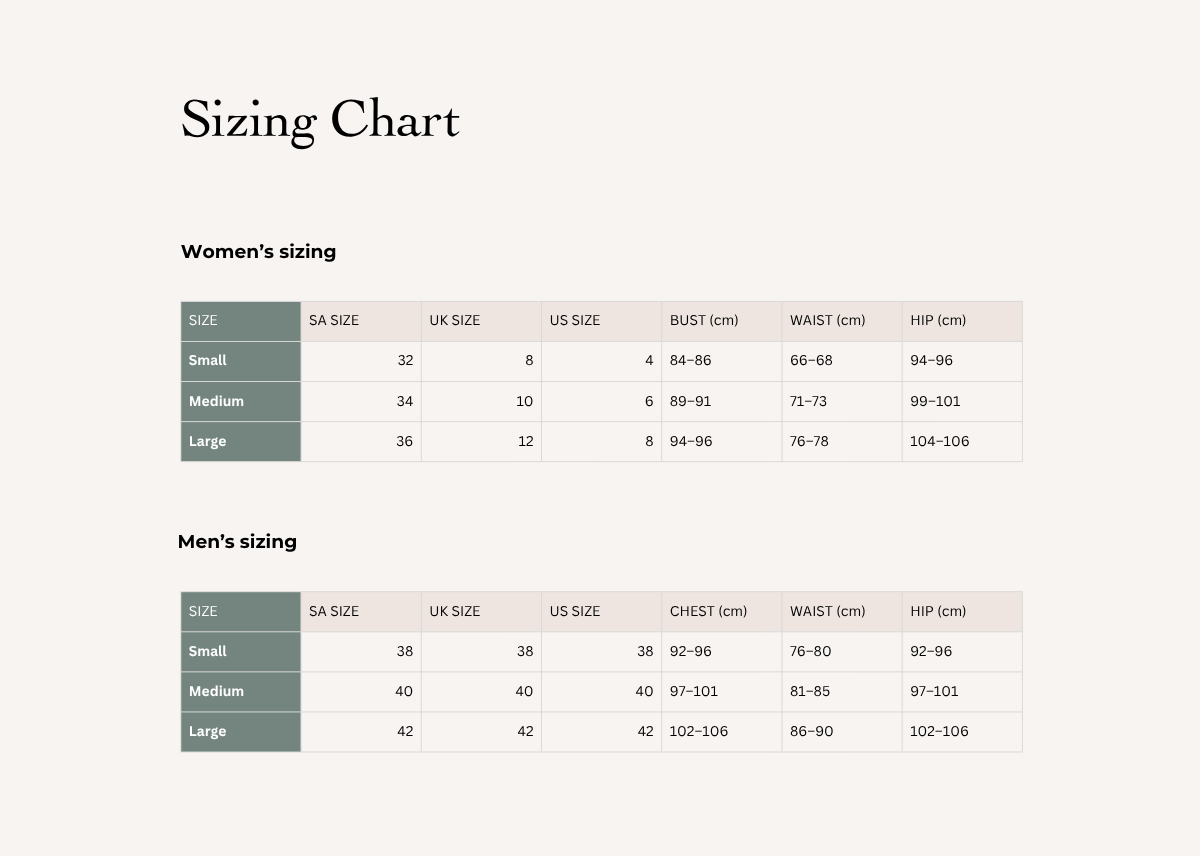Select men's Small waist 76–80 cell
1200x856 pixels.
810,651
